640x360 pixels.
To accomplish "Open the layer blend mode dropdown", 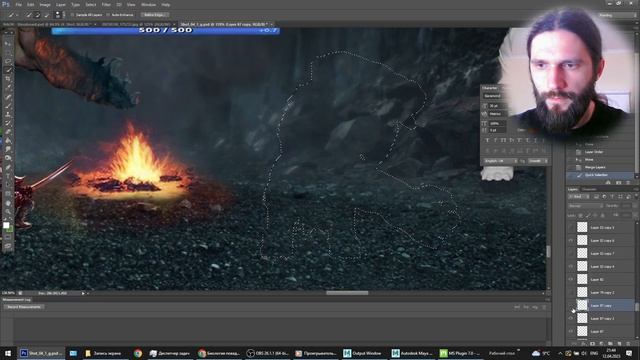I will pyautogui.click(x=585, y=206).
